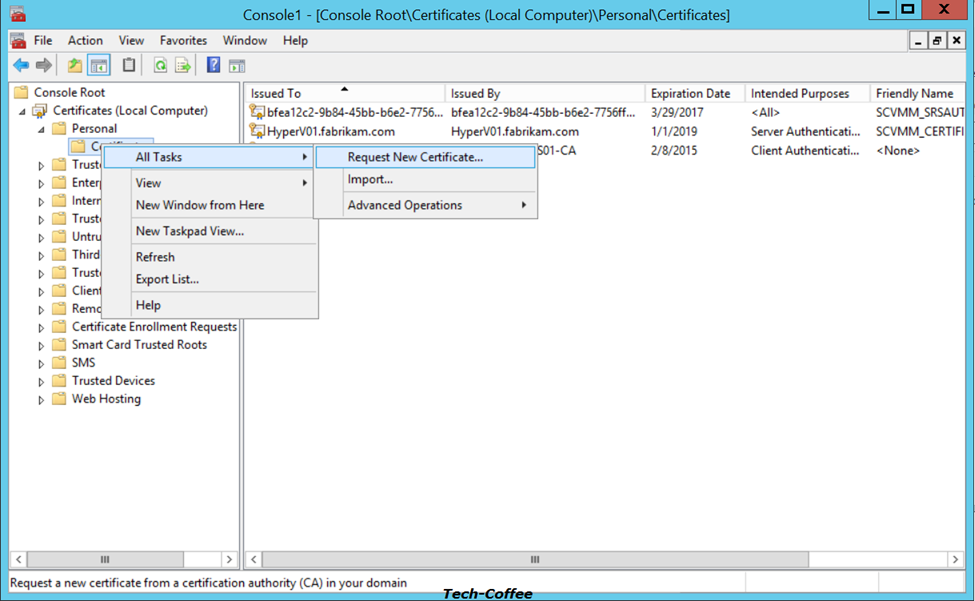Expand the Certificate Enrollment Requests node

(41, 328)
